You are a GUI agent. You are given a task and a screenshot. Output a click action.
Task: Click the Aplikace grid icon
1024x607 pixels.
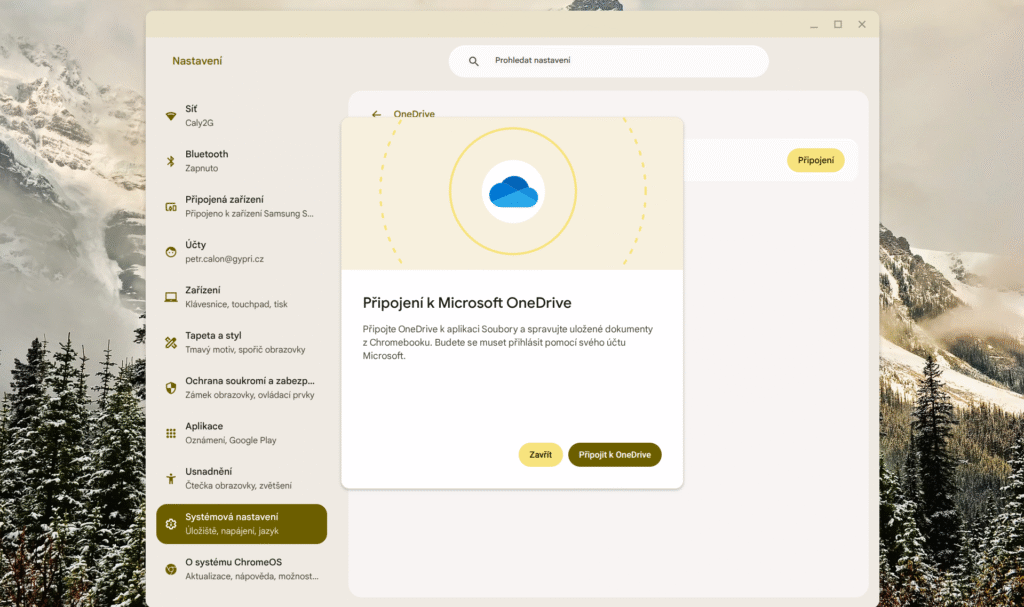(171, 433)
